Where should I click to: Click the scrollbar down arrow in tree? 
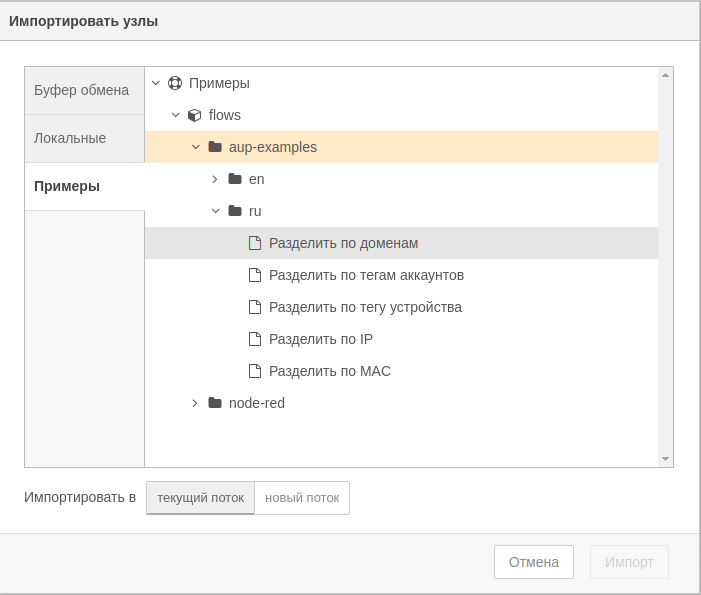tap(666, 459)
